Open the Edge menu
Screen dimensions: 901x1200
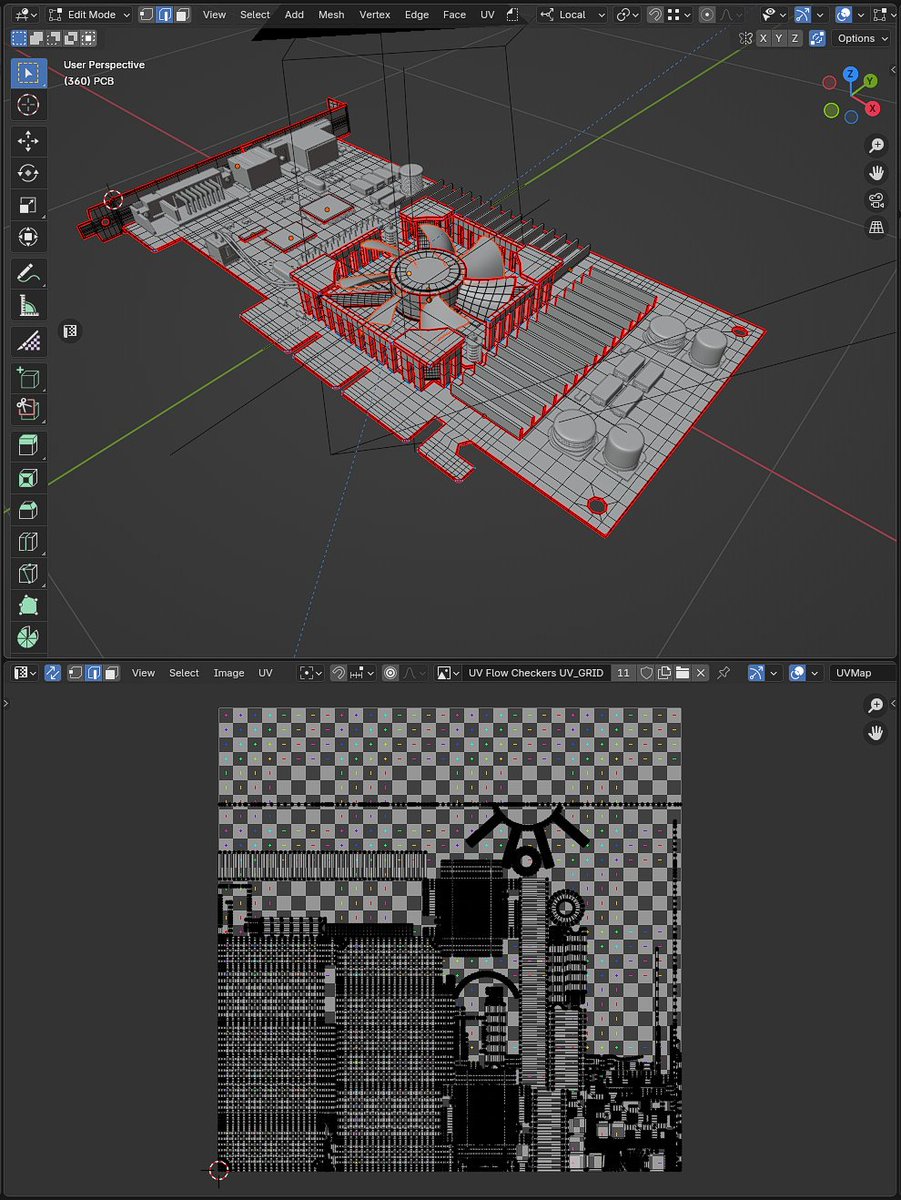coord(417,15)
